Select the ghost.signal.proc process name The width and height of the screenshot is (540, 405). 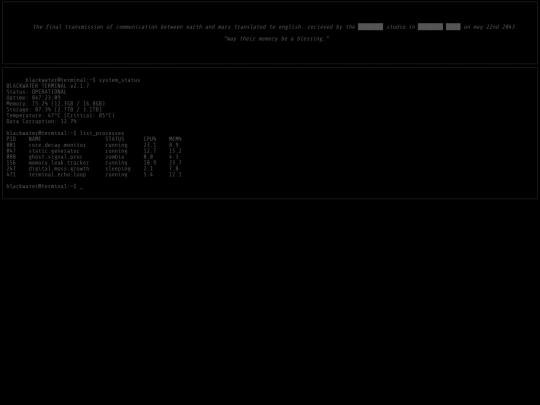click(56, 157)
